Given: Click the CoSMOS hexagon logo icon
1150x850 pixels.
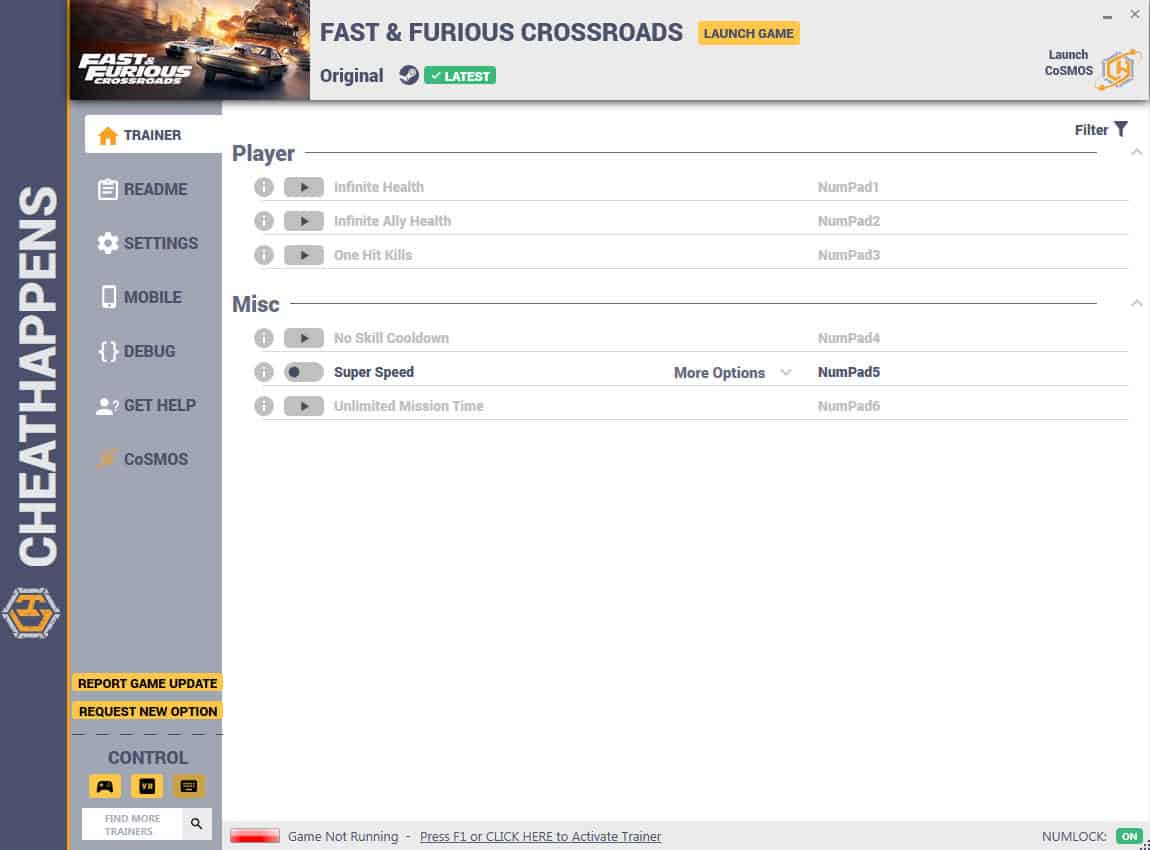Looking at the screenshot, I should [1119, 70].
